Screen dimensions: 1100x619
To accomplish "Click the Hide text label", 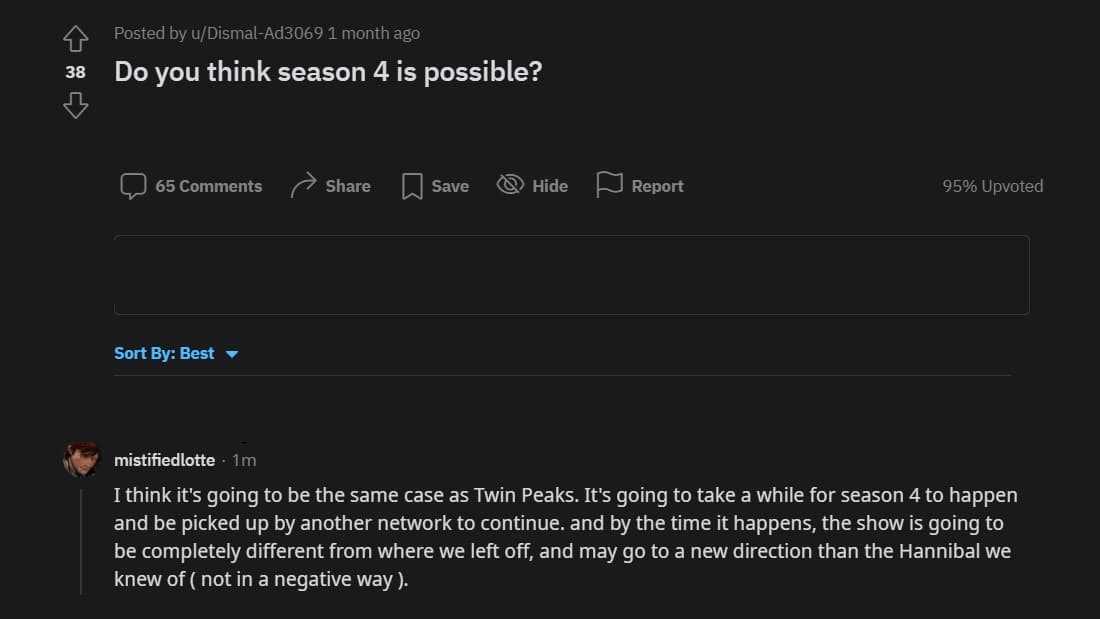I will pyautogui.click(x=550, y=186).
